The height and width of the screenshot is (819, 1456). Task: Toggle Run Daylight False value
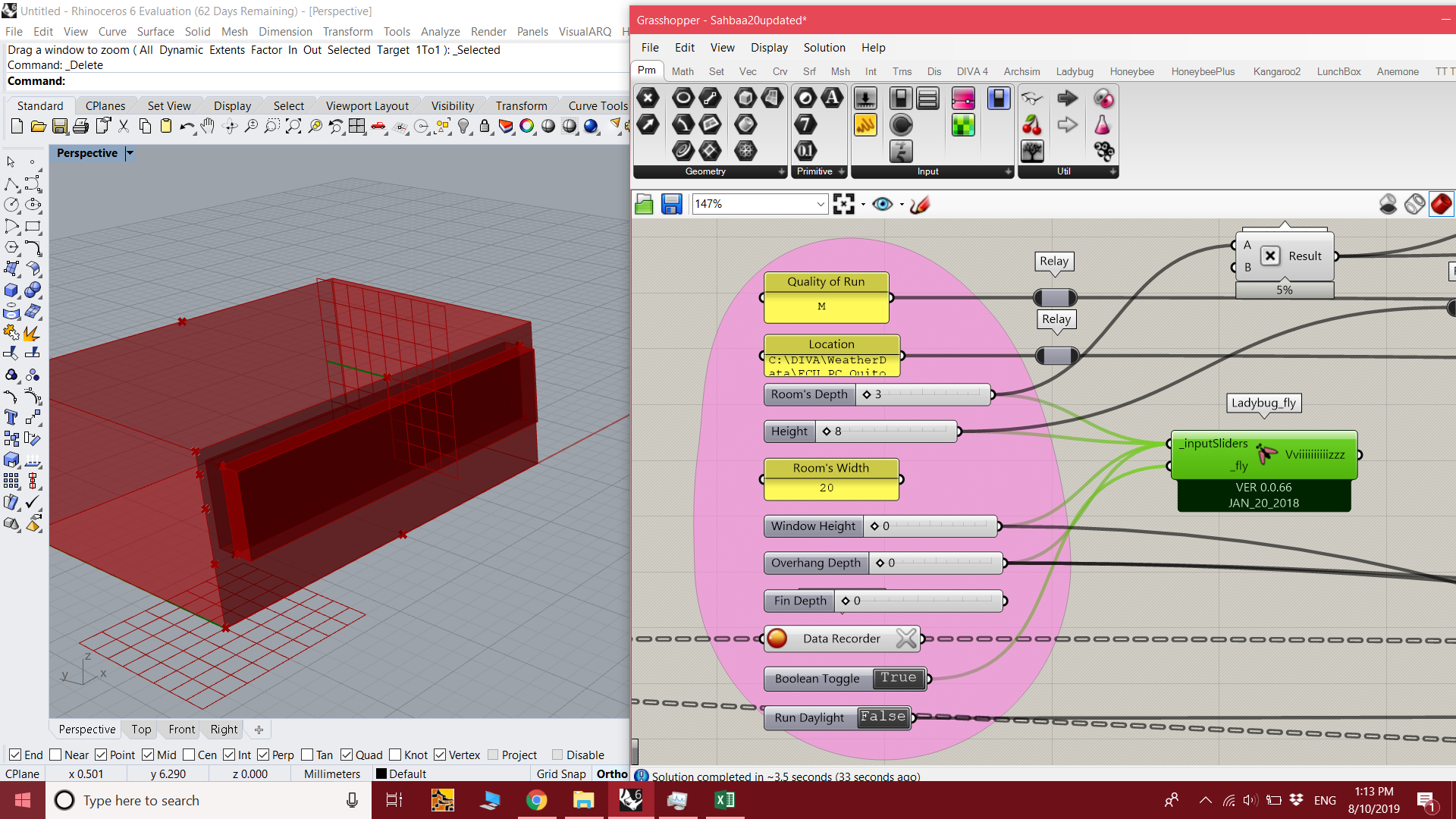[883, 717]
